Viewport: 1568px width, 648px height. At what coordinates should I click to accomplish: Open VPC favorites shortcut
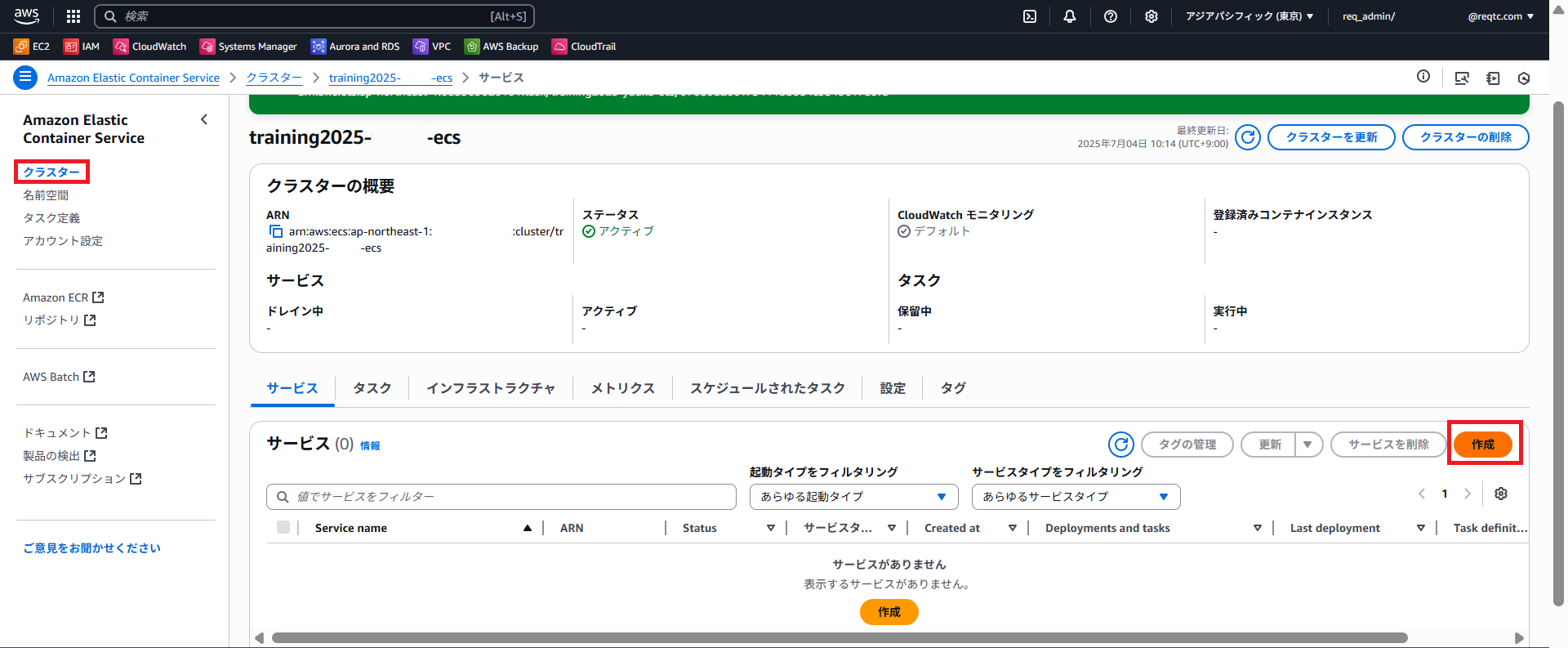click(x=432, y=47)
